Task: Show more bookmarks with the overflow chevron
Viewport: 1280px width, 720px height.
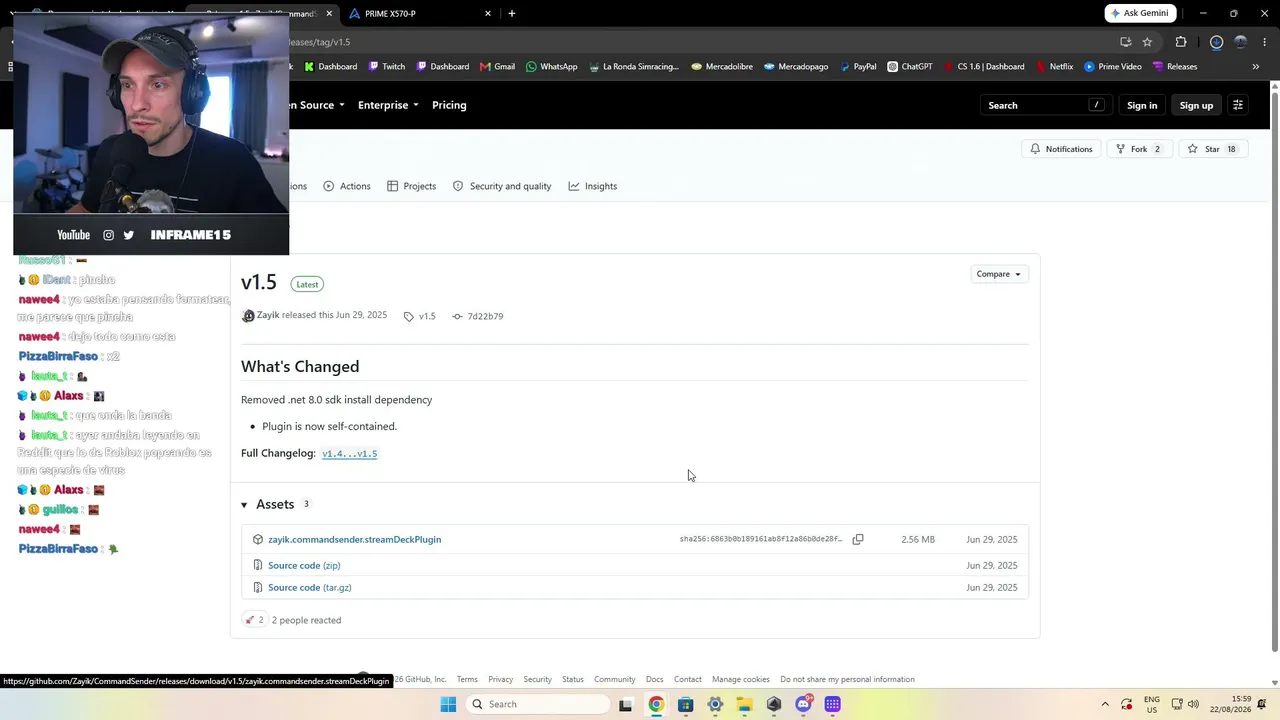Action: (1255, 67)
